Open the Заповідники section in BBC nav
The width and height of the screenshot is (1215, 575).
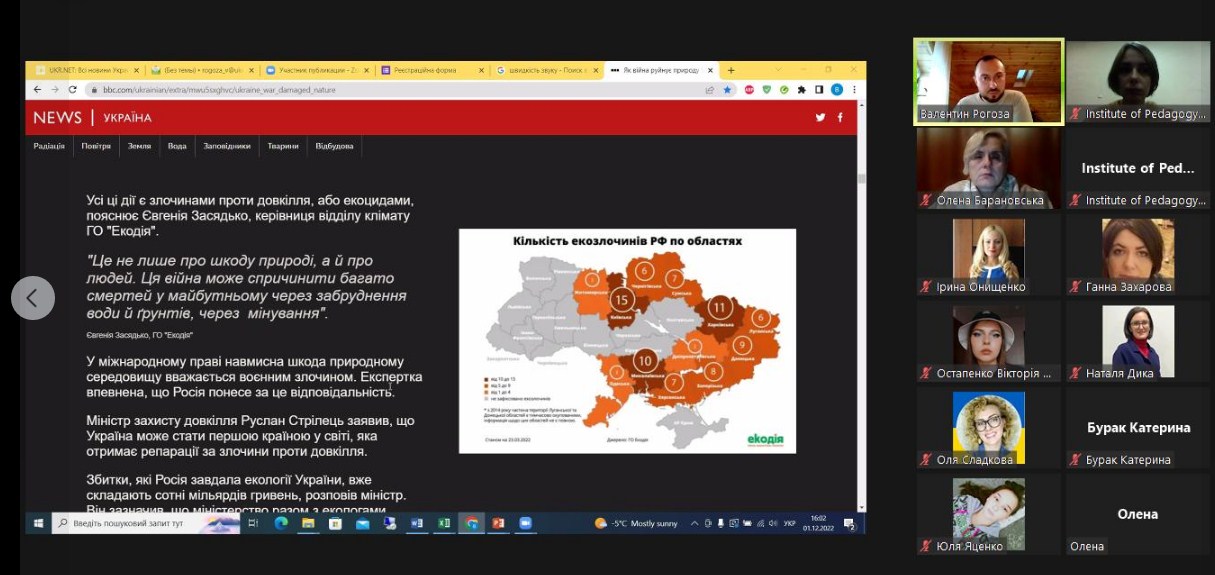coord(226,146)
